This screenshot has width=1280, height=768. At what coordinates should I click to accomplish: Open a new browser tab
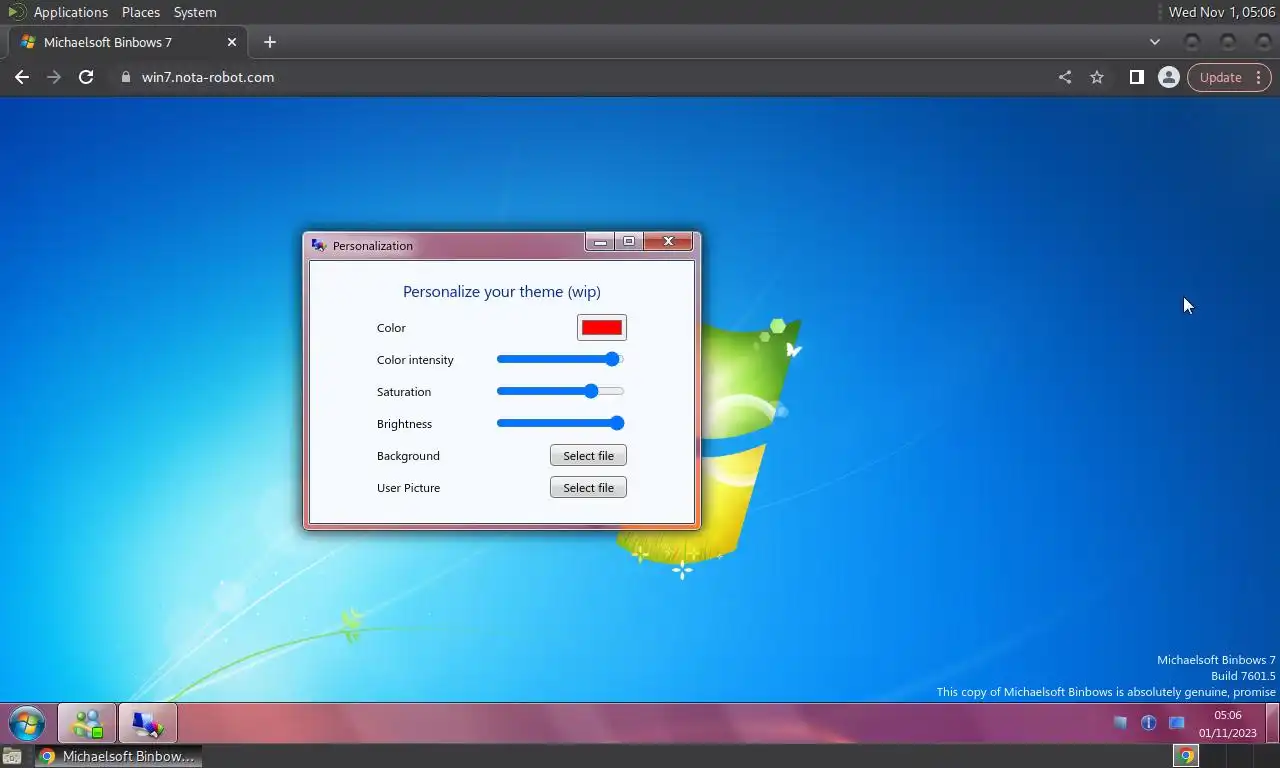pos(270,42)
